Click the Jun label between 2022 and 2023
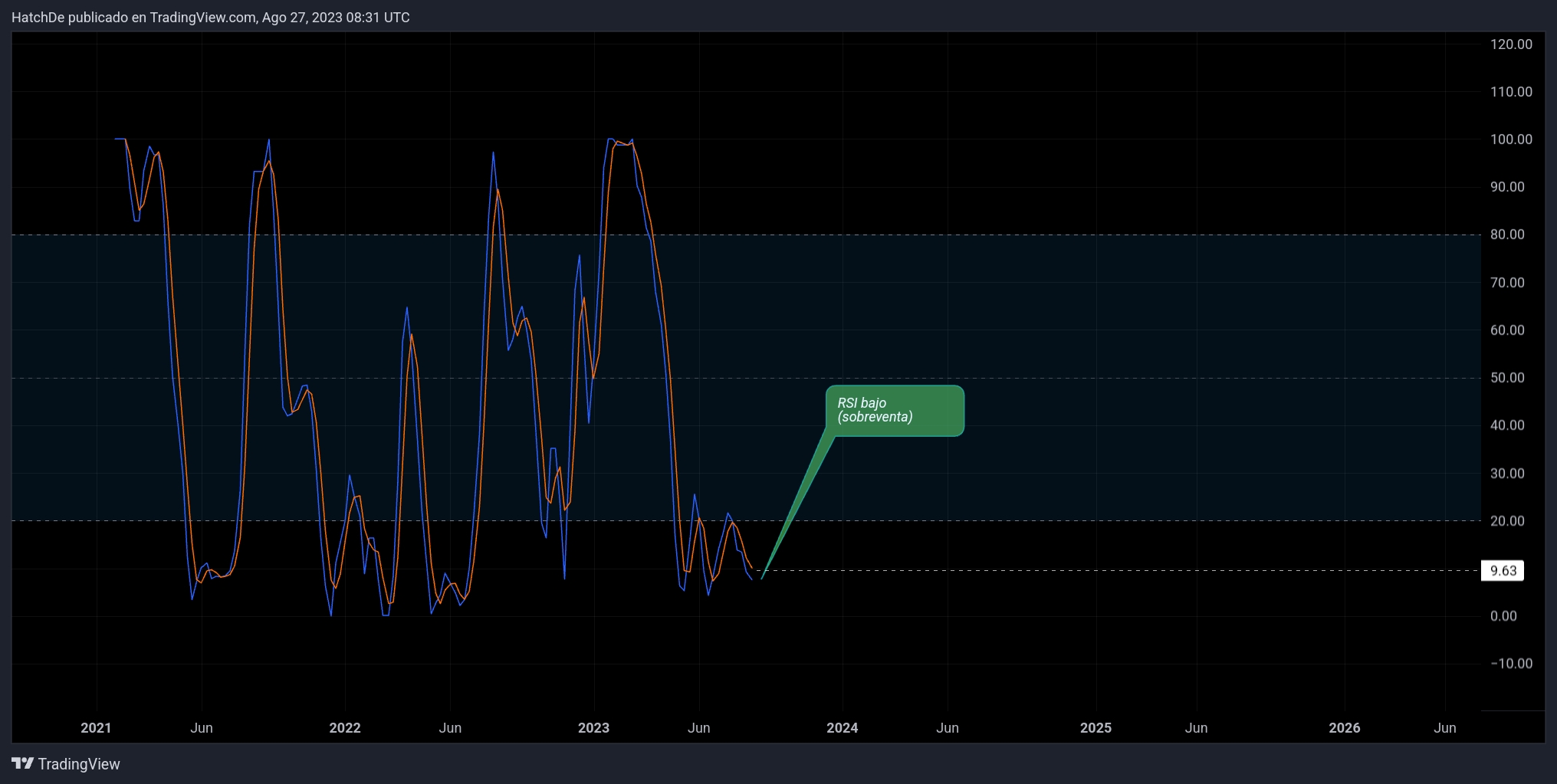The width and height of the screenshot is (1557, 784). pos(450,728)
